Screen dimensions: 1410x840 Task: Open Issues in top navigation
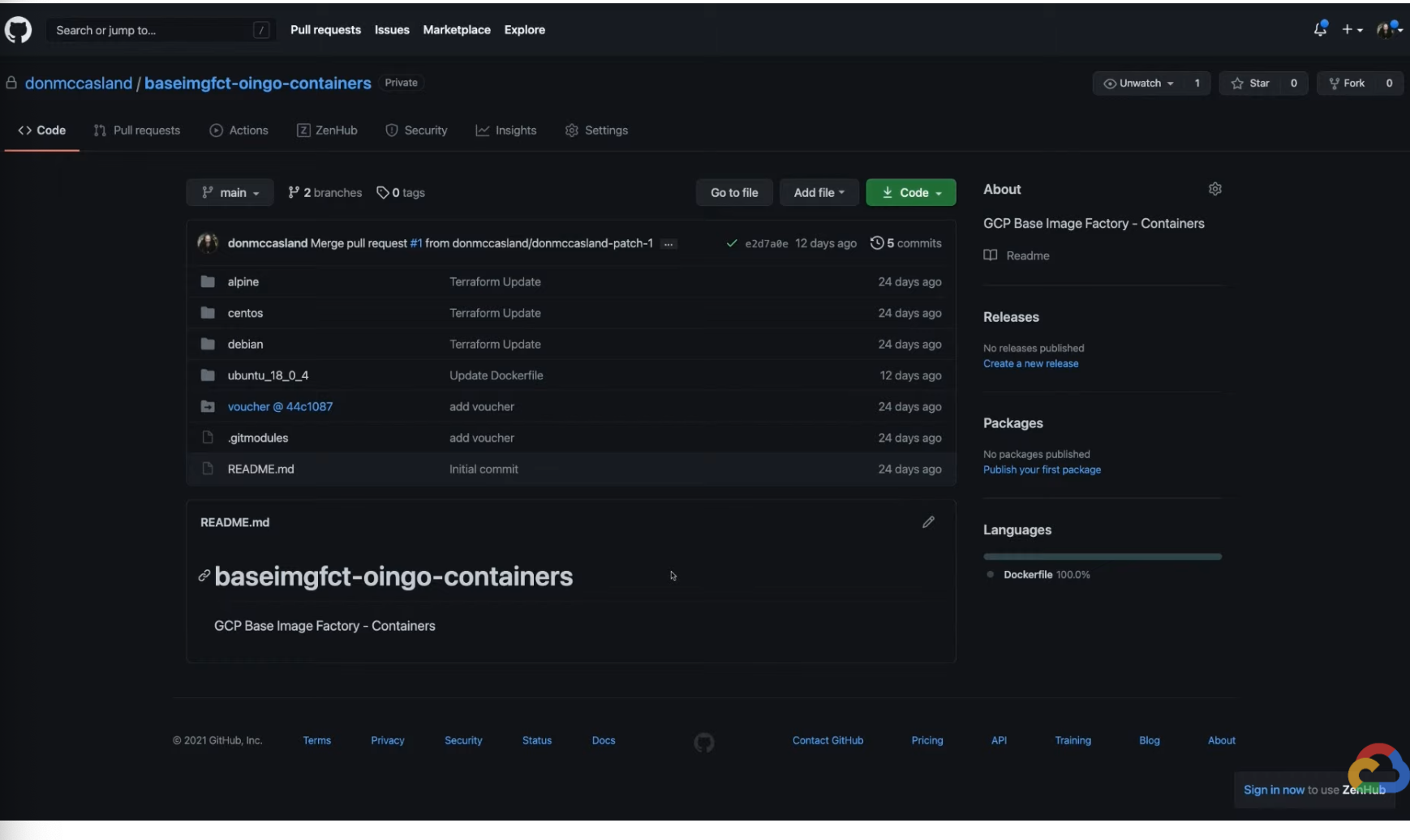click(392, 30)
